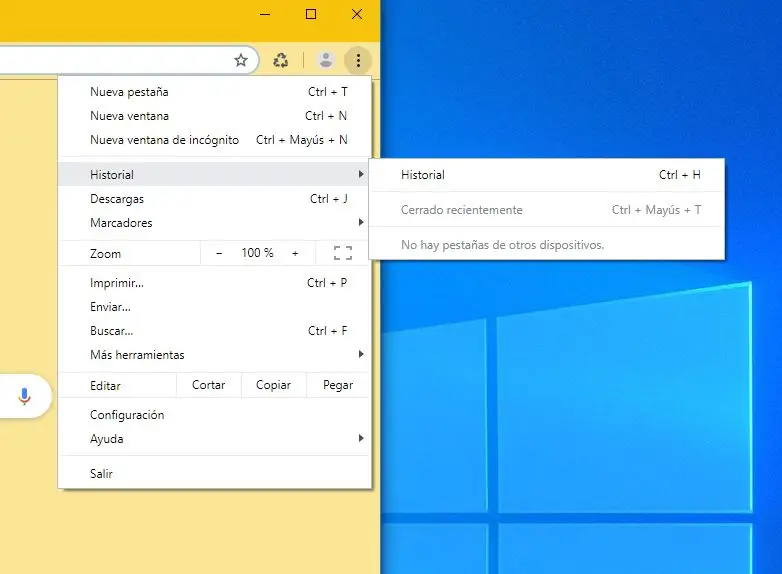Select Historial in the main menu
Image resolution: width=782 pixels, height=574 pixels.
(x=215, y=175)
